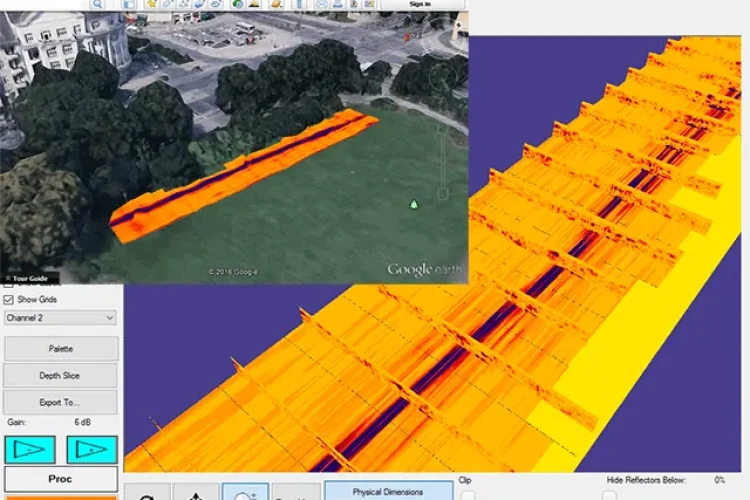Select the add polygon tool in Google Earth
Image resolution: width=750 pixels, height=500 pixels.
click(168, 4)
